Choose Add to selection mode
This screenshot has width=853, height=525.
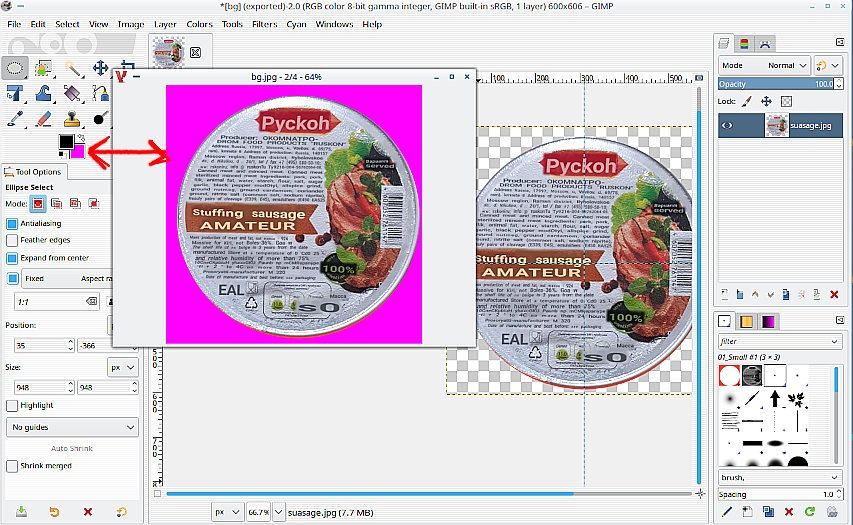pos(56,203)
